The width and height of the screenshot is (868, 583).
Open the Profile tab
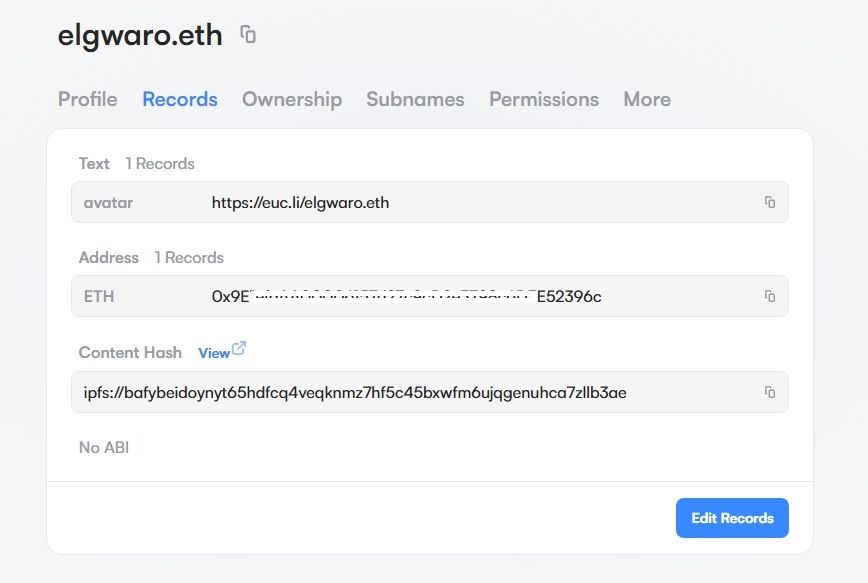(88, 99)
